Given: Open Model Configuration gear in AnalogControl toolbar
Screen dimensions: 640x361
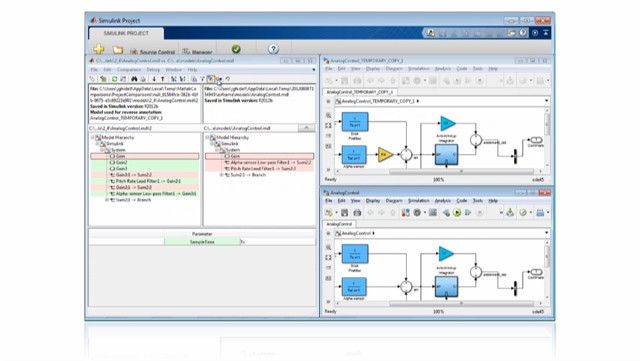Looking at the screenshot, I should [x=417, y=213].
